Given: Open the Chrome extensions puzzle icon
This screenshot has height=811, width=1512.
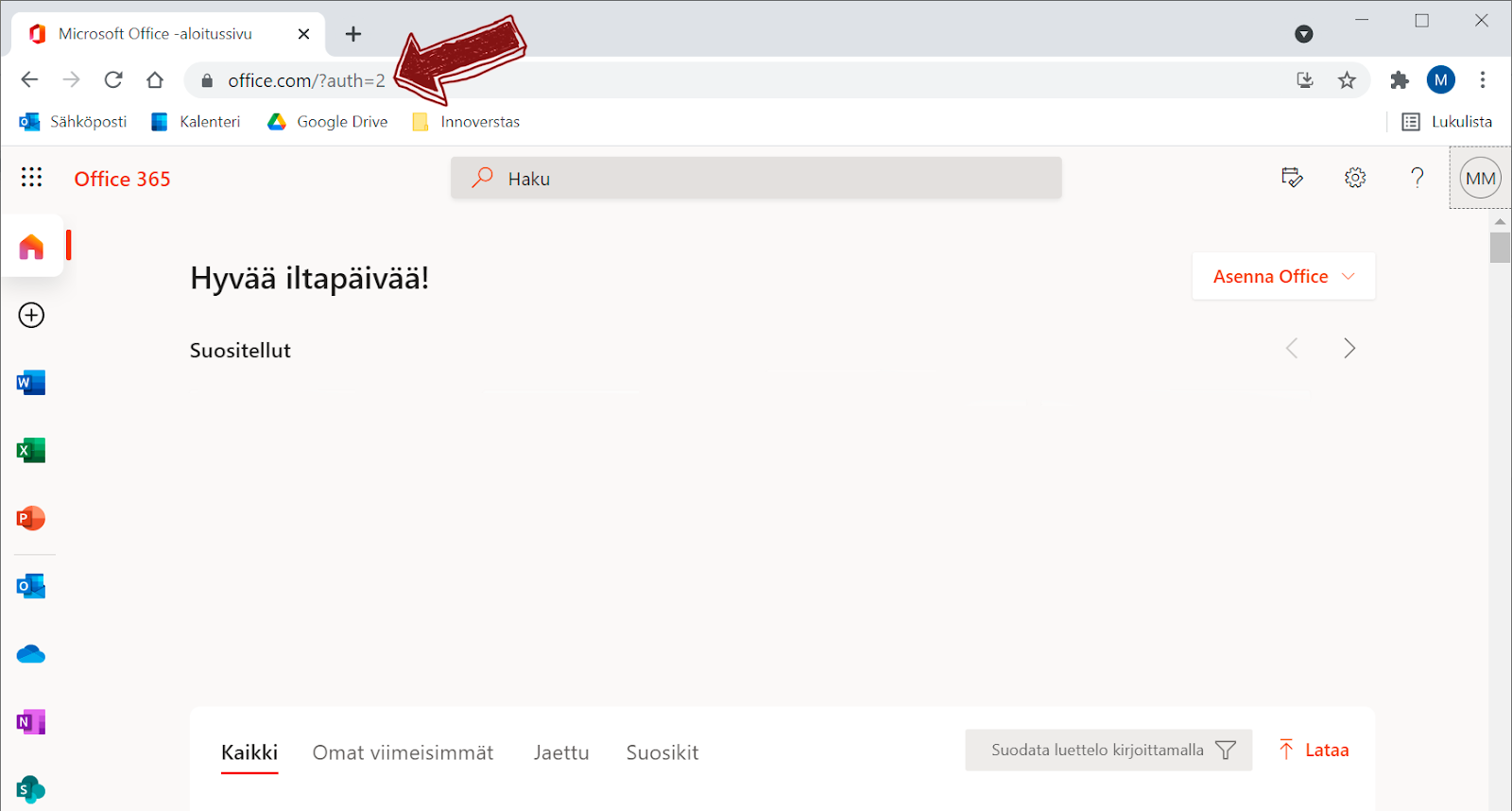Looking at the screenshot, I should pyautogui.click(x=1400, y=80).
